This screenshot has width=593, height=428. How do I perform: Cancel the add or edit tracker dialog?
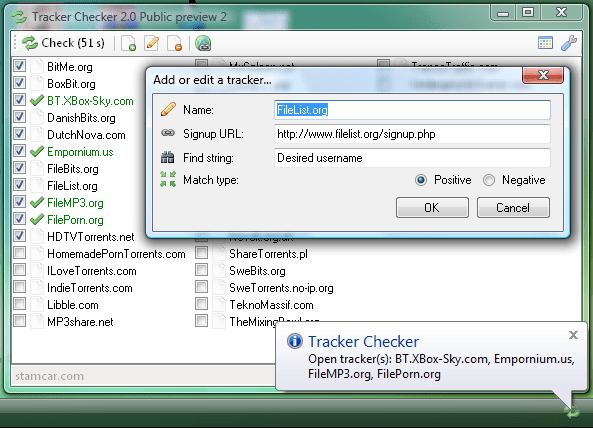pos(513,208)
